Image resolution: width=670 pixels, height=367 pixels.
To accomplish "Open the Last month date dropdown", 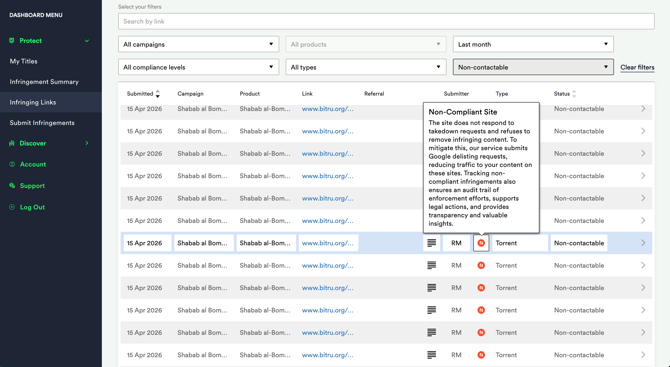I will (x=533, y=44).
